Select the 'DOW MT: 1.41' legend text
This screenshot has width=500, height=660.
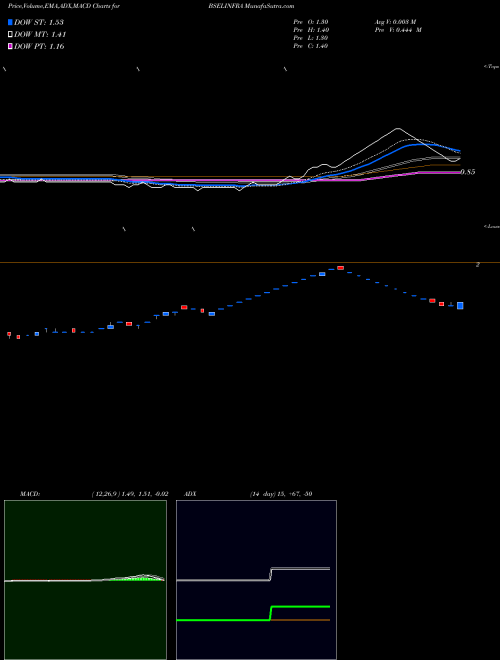(x=40, y=35)
